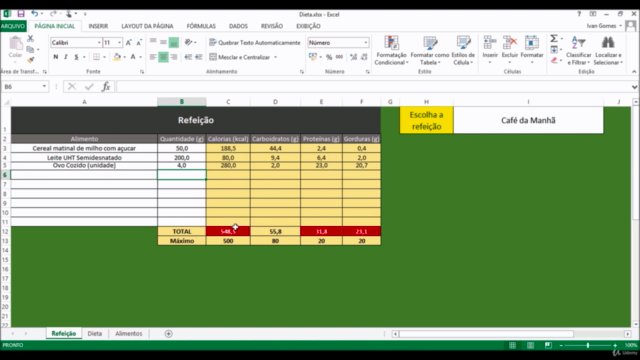Image resolution: width=640 pixels, height=360 pixels.
Task: Align cell text to the left
Action: coord(153,57)
